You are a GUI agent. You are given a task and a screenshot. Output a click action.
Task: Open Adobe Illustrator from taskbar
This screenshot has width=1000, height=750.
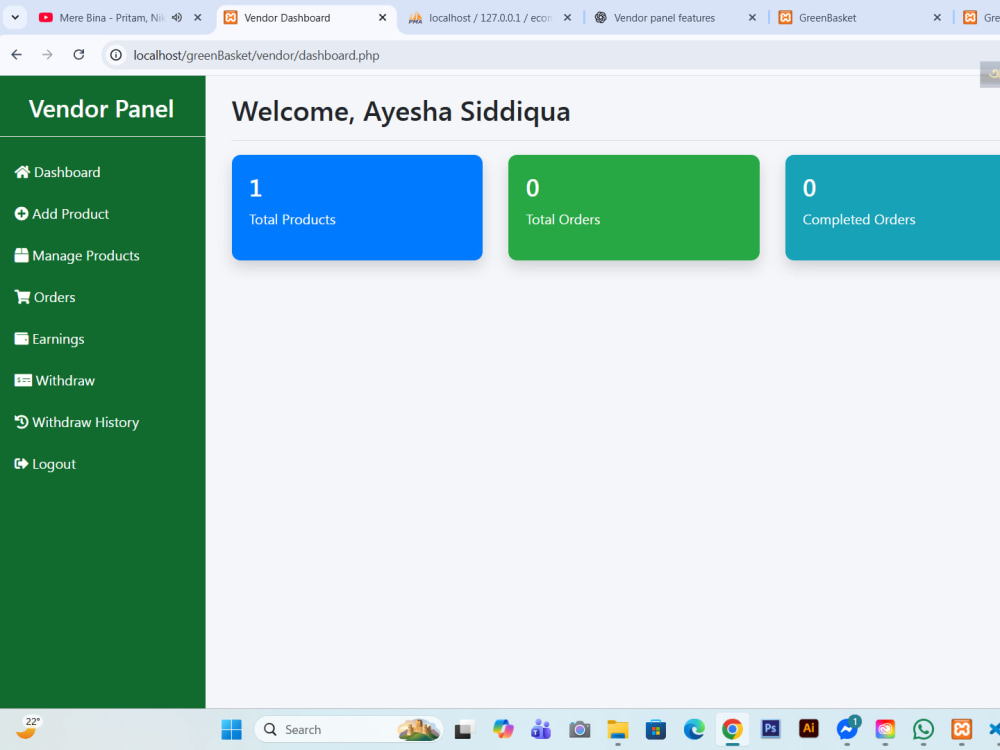point(809,728)
